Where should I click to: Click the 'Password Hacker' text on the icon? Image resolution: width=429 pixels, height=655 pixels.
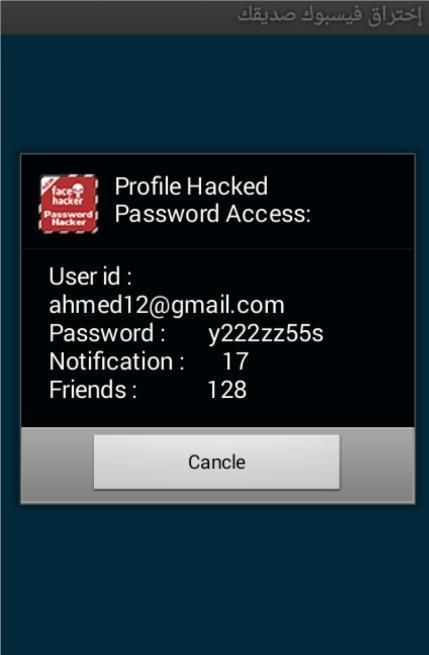pyautogui.click(x=69, y=218)
